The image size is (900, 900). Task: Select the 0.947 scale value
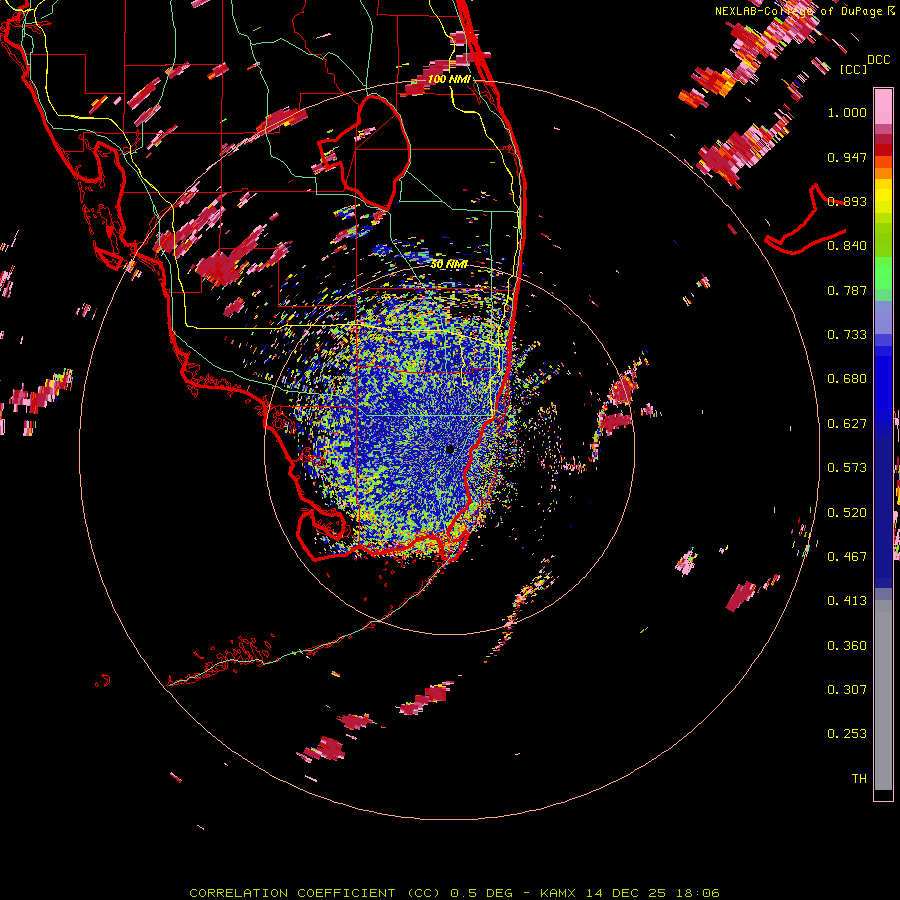[847, 157]
